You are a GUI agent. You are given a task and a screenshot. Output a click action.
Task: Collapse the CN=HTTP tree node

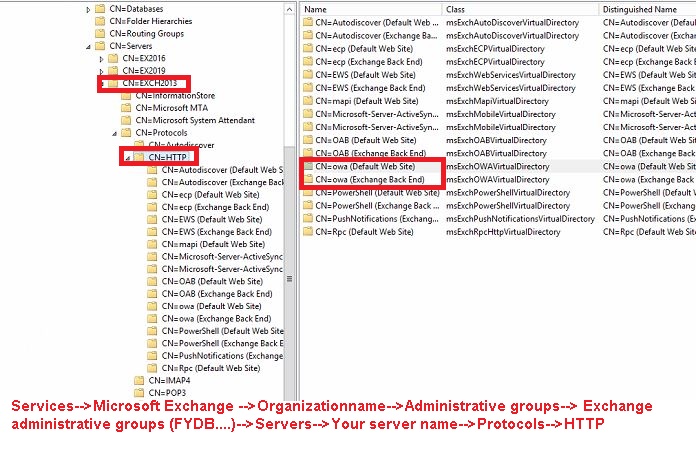tap(126, 158)
